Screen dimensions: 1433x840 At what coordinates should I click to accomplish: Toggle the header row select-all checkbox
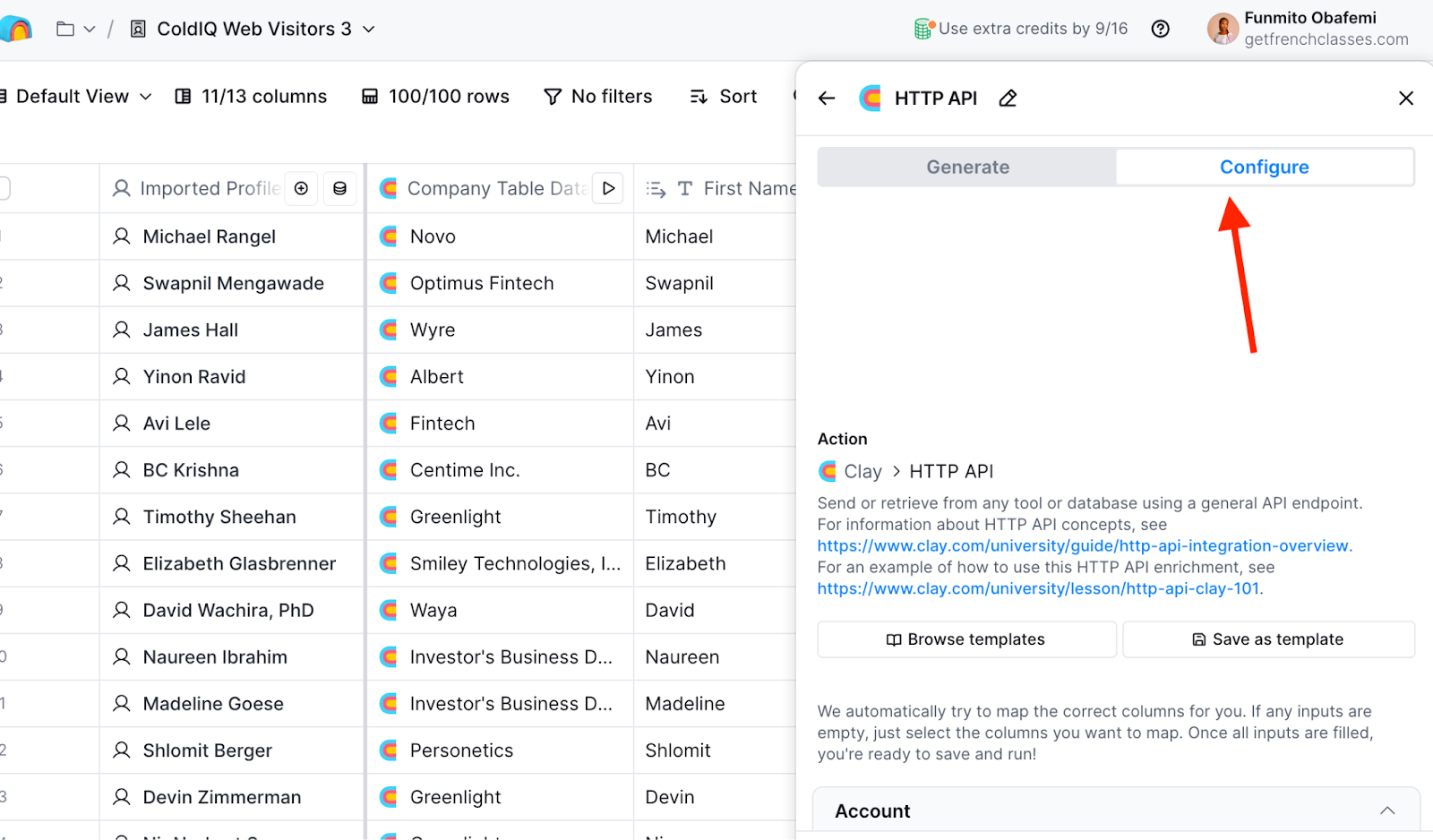(x=4, y=188)
